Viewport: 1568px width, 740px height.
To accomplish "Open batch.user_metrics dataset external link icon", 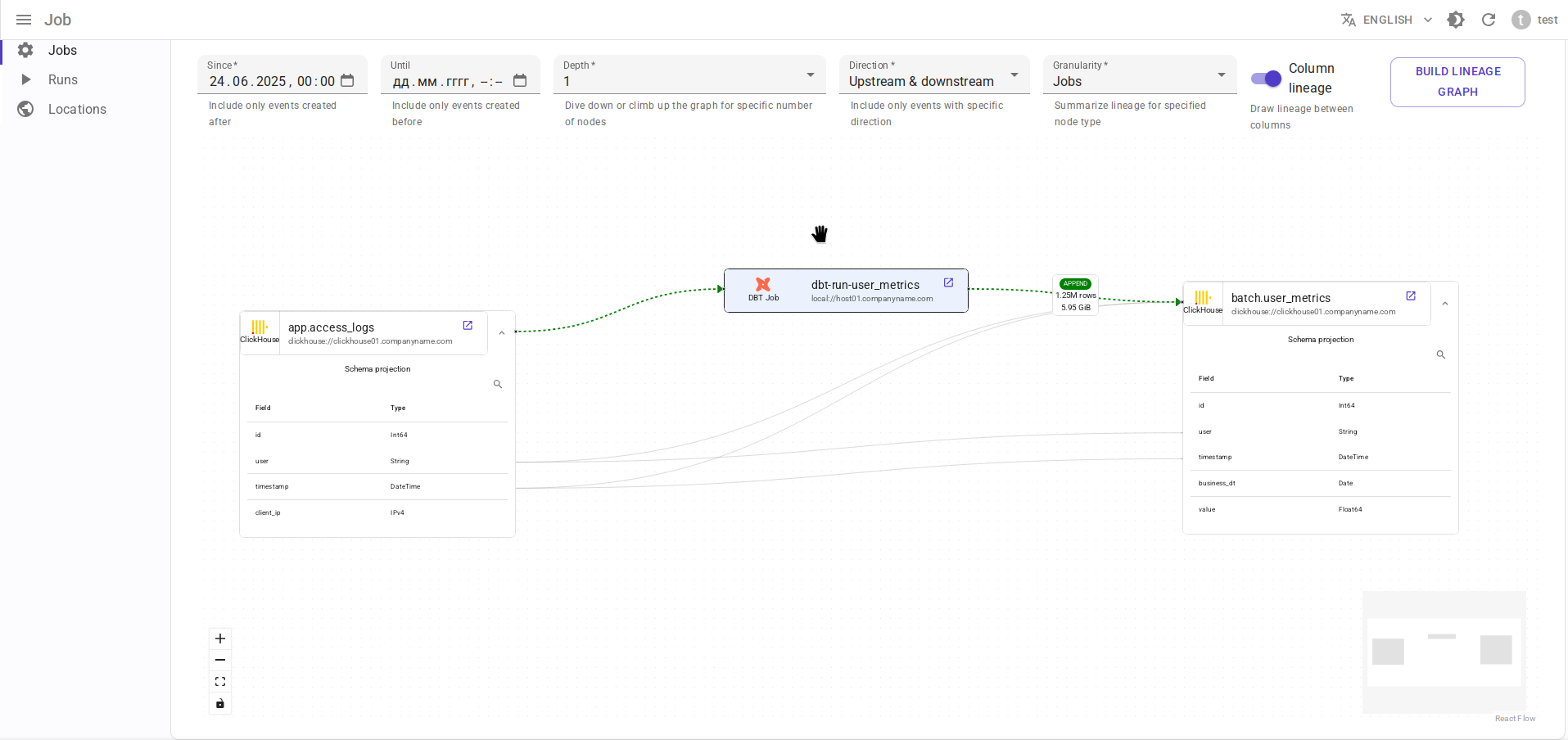I will tap(1411, 296).
